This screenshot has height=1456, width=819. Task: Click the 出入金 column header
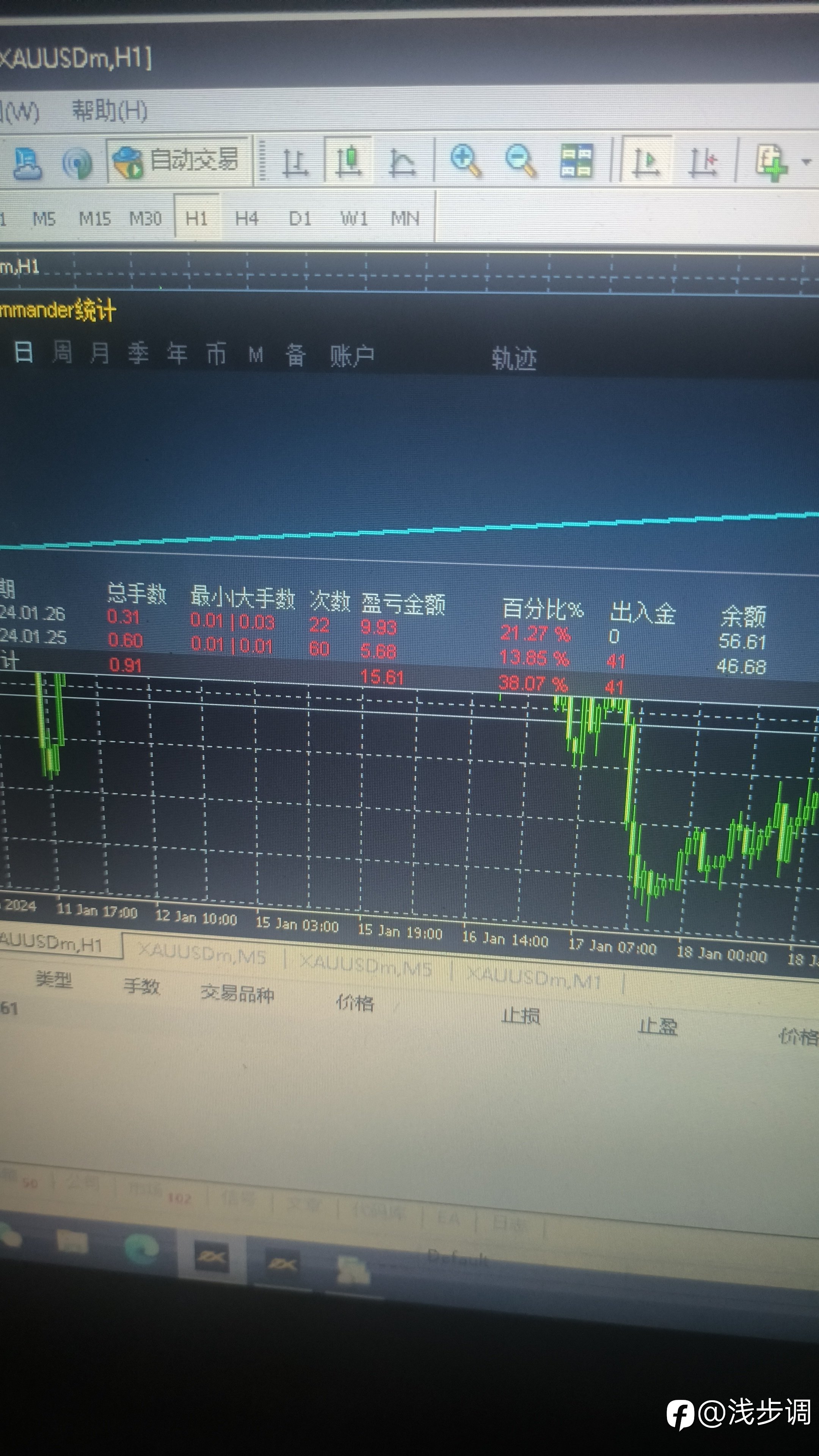point(643,613)
